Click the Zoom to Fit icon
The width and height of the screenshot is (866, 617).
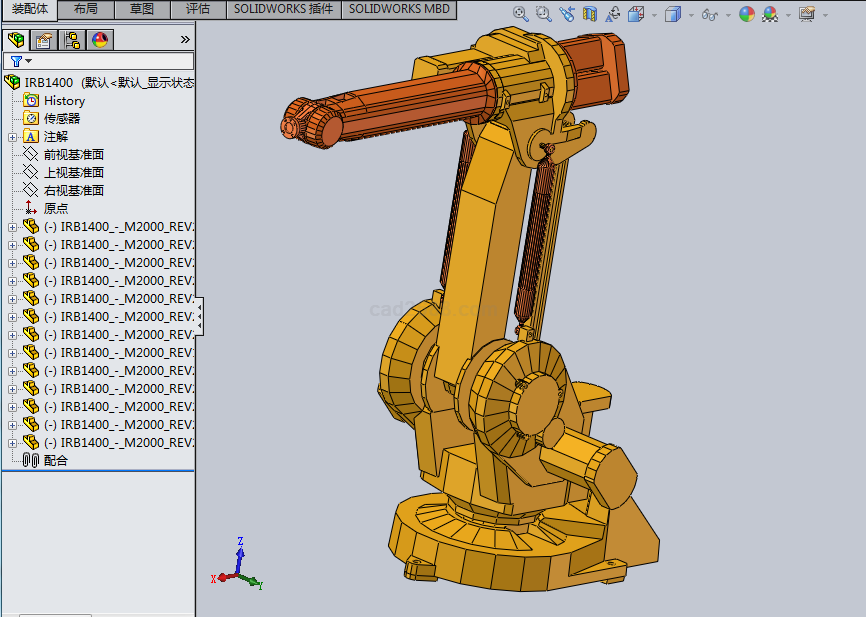tap(520, 14)
